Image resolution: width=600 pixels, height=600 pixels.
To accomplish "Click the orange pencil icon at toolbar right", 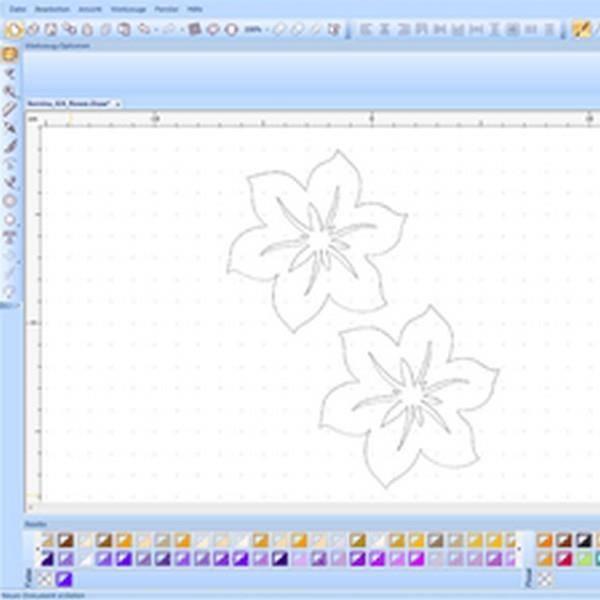I will coord(581,29).
